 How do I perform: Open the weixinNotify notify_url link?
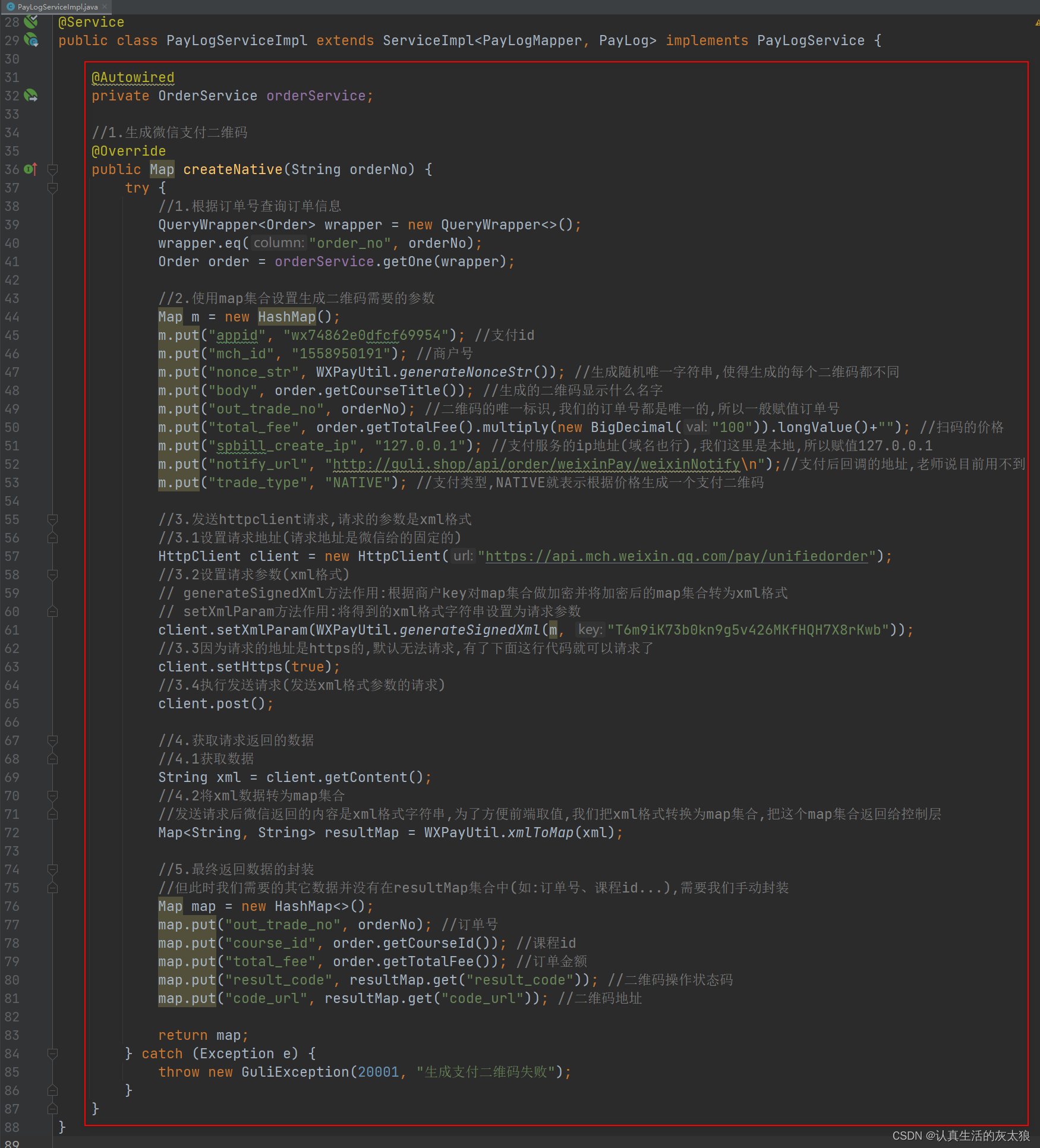coord(536,464)
